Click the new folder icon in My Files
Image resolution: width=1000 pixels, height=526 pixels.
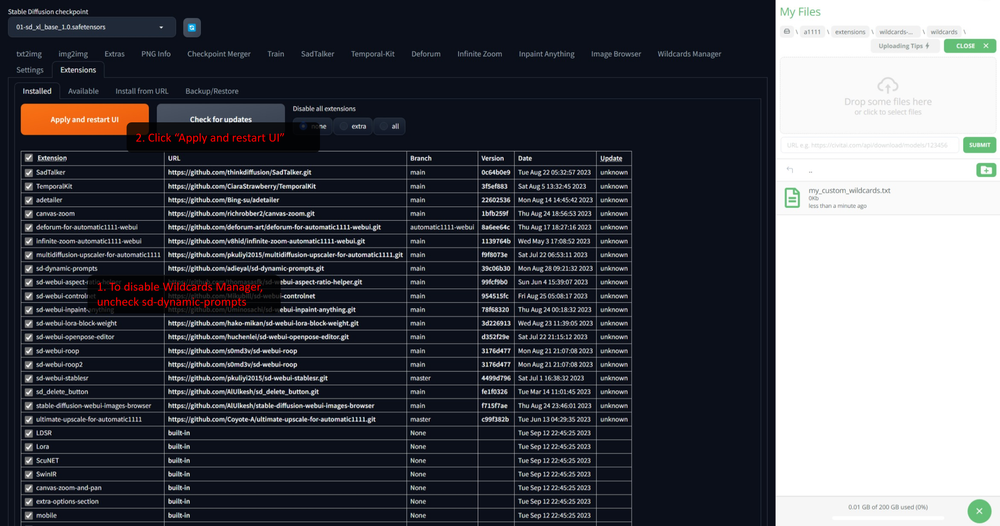click(x=986, y=170)
